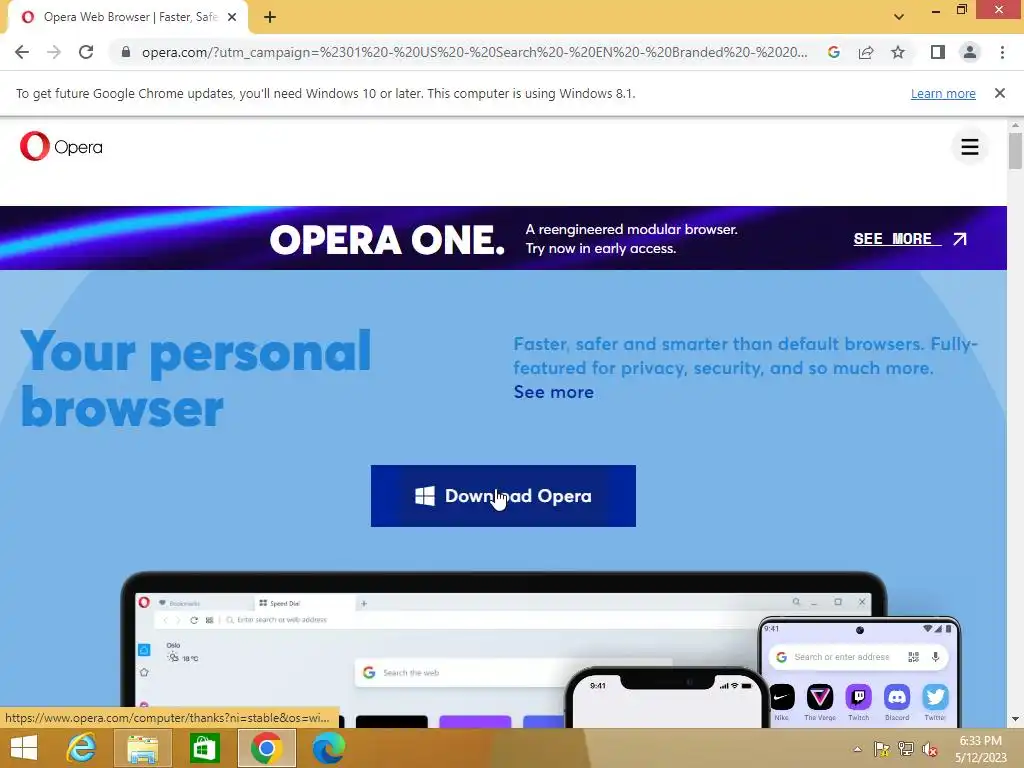Click Chrome icon in taskbar
1024x768 pixels.
[266, 748]
